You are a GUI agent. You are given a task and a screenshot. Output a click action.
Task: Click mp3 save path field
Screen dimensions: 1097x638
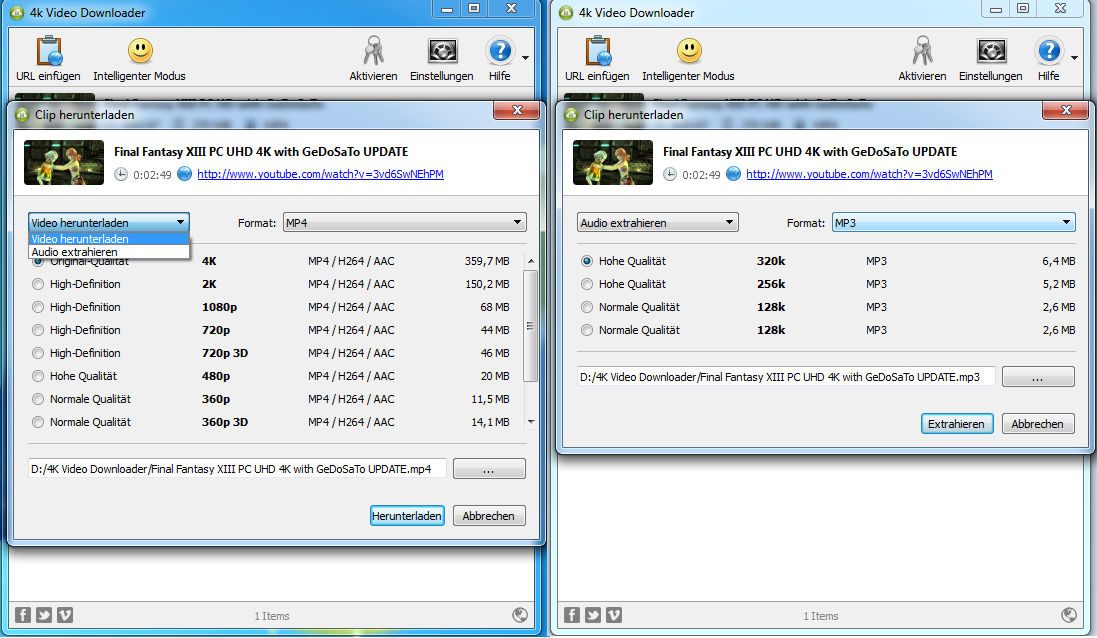tap(786, 376)
